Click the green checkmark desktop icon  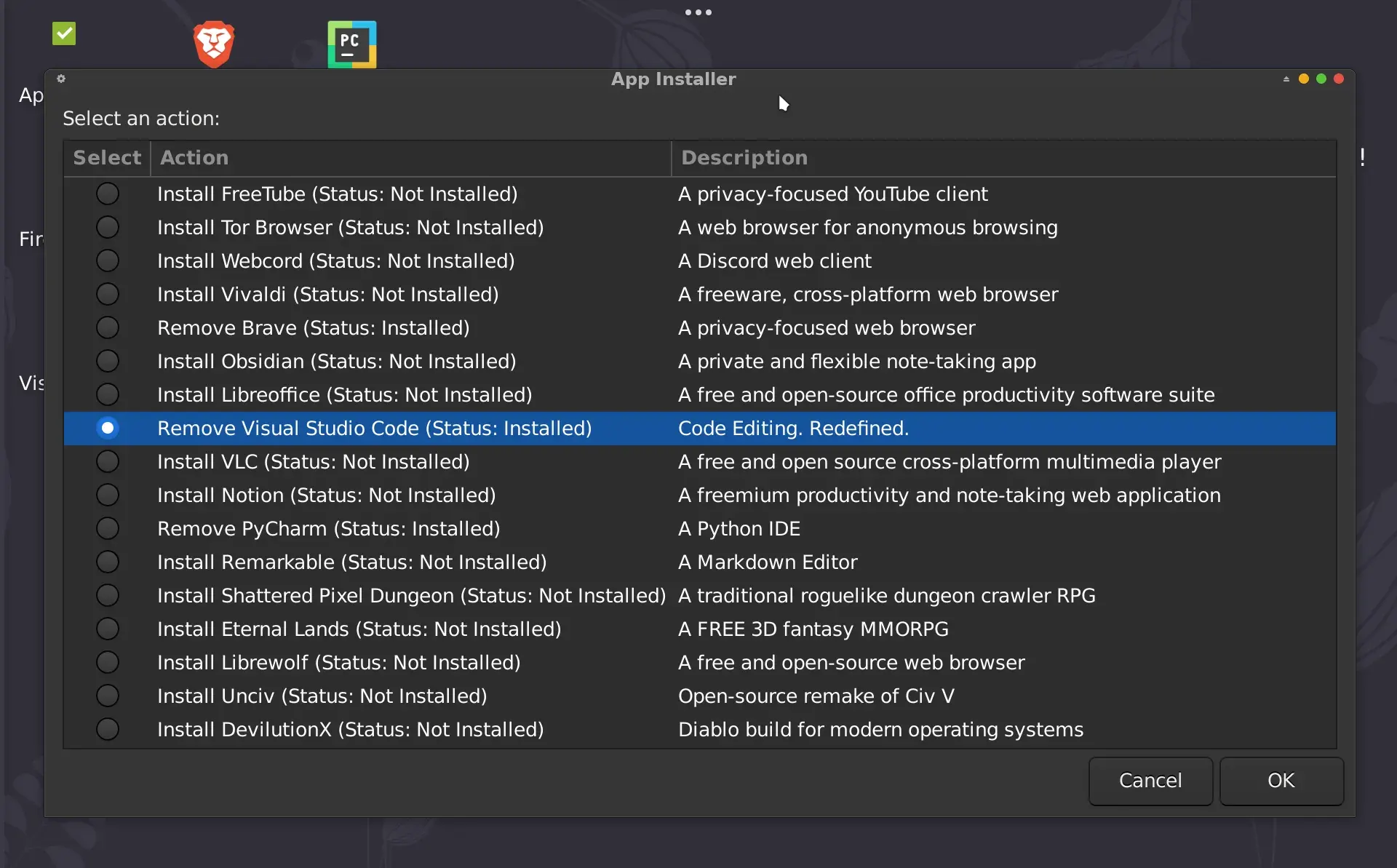tap(64, 33)
